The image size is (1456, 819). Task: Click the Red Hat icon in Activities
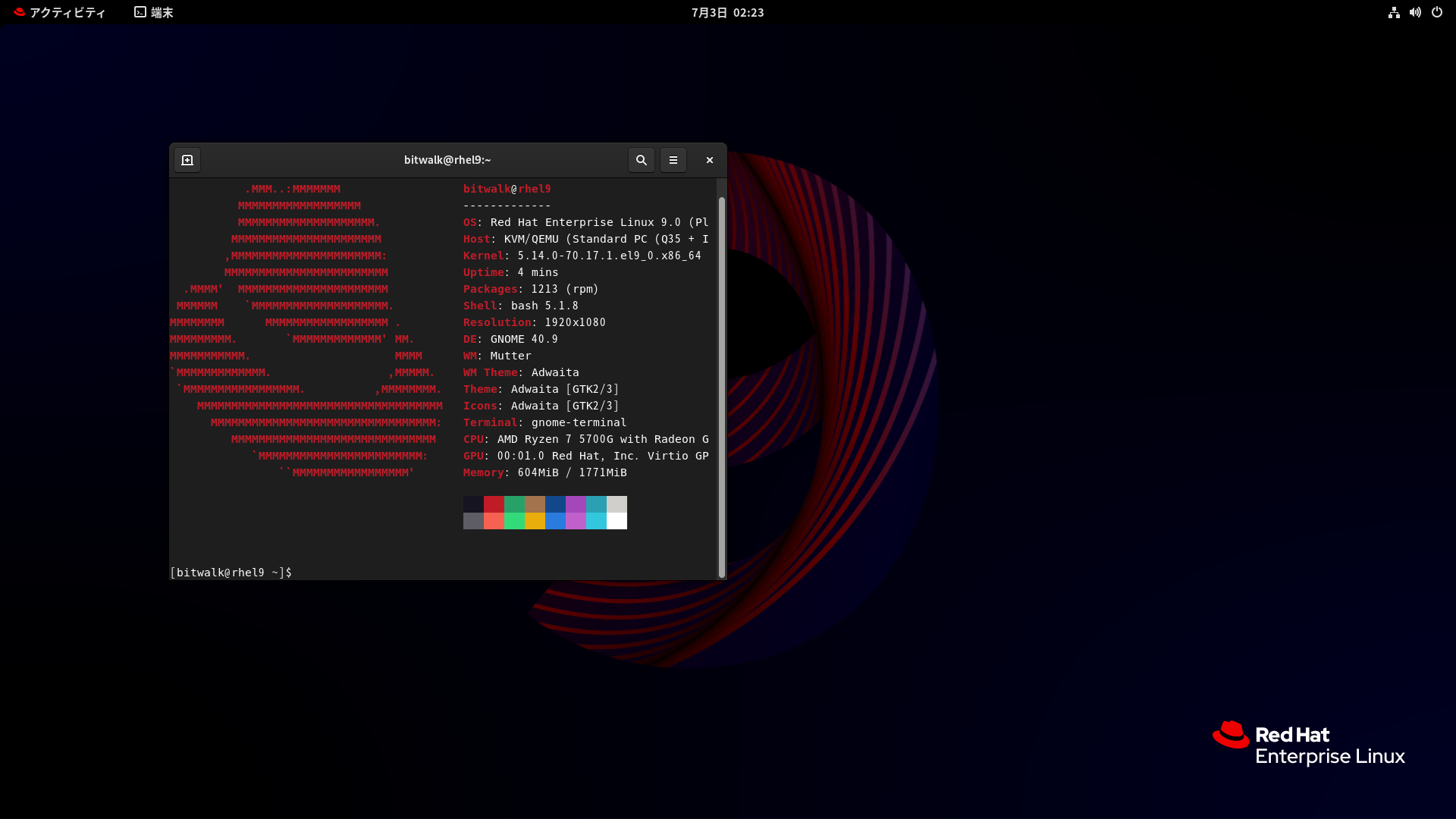(19, 12)
